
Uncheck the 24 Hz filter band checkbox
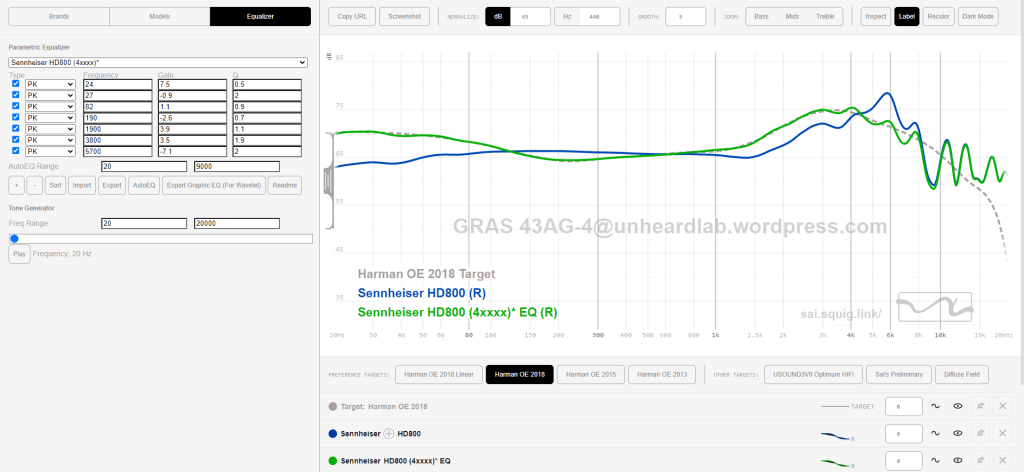point(16,84)
